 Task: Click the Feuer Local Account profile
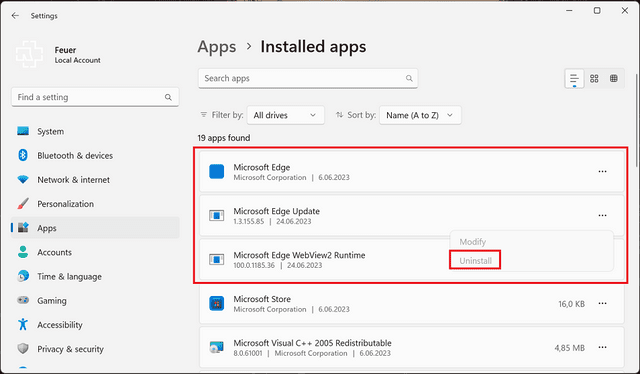coord(58,54)
